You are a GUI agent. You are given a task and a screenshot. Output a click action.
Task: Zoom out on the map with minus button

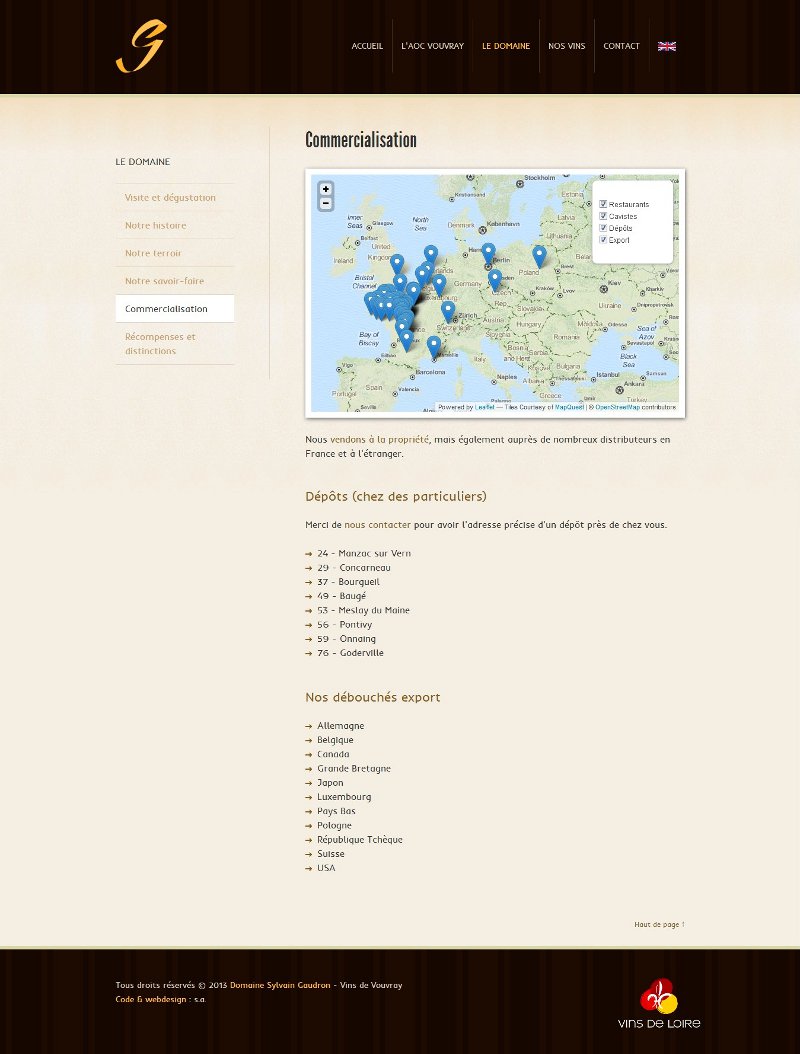(326, 204)
